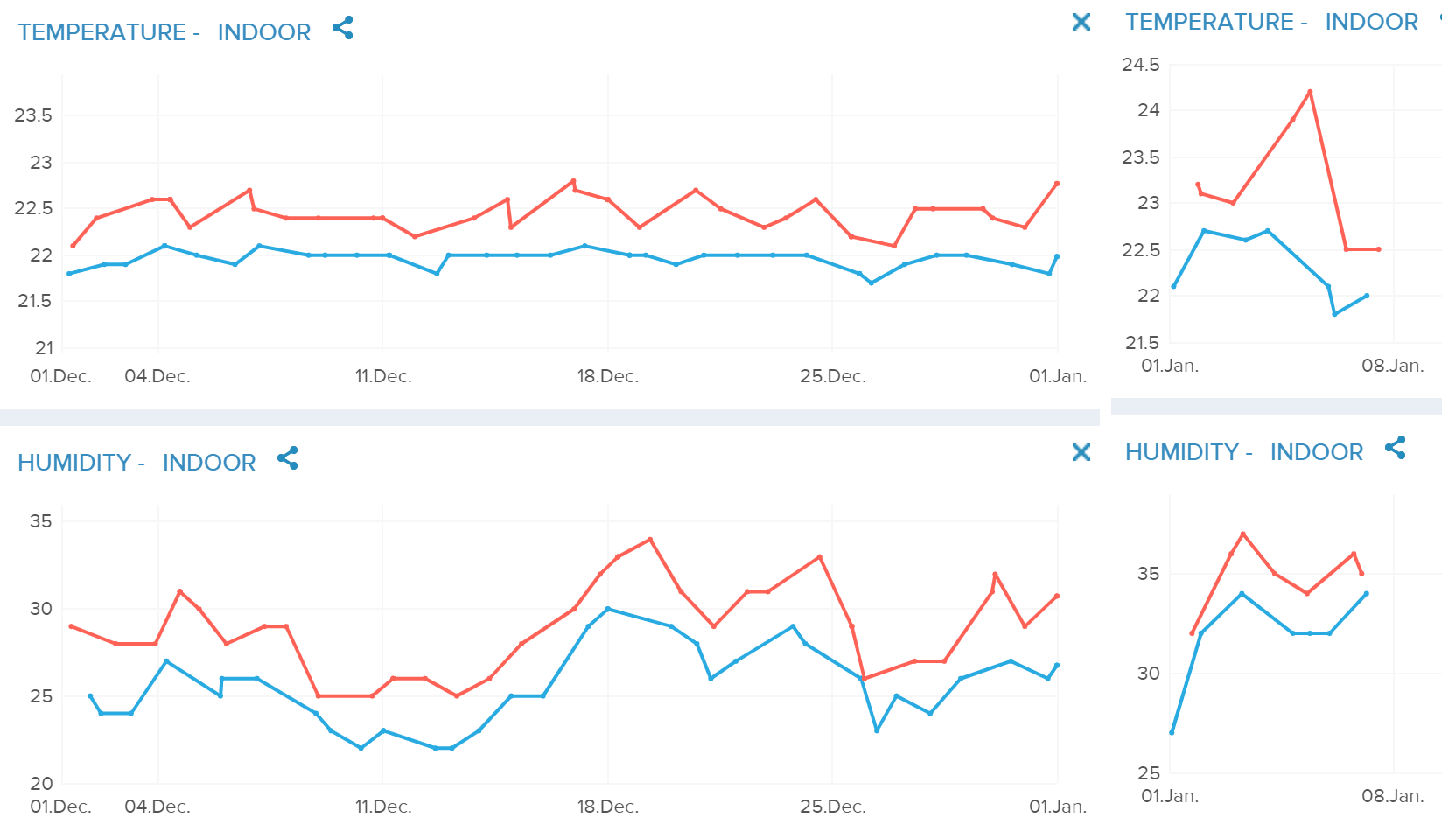Open the left HUMIDITY - INDOOR title link
Screen dimensions: 1456x831
[136, 463]
